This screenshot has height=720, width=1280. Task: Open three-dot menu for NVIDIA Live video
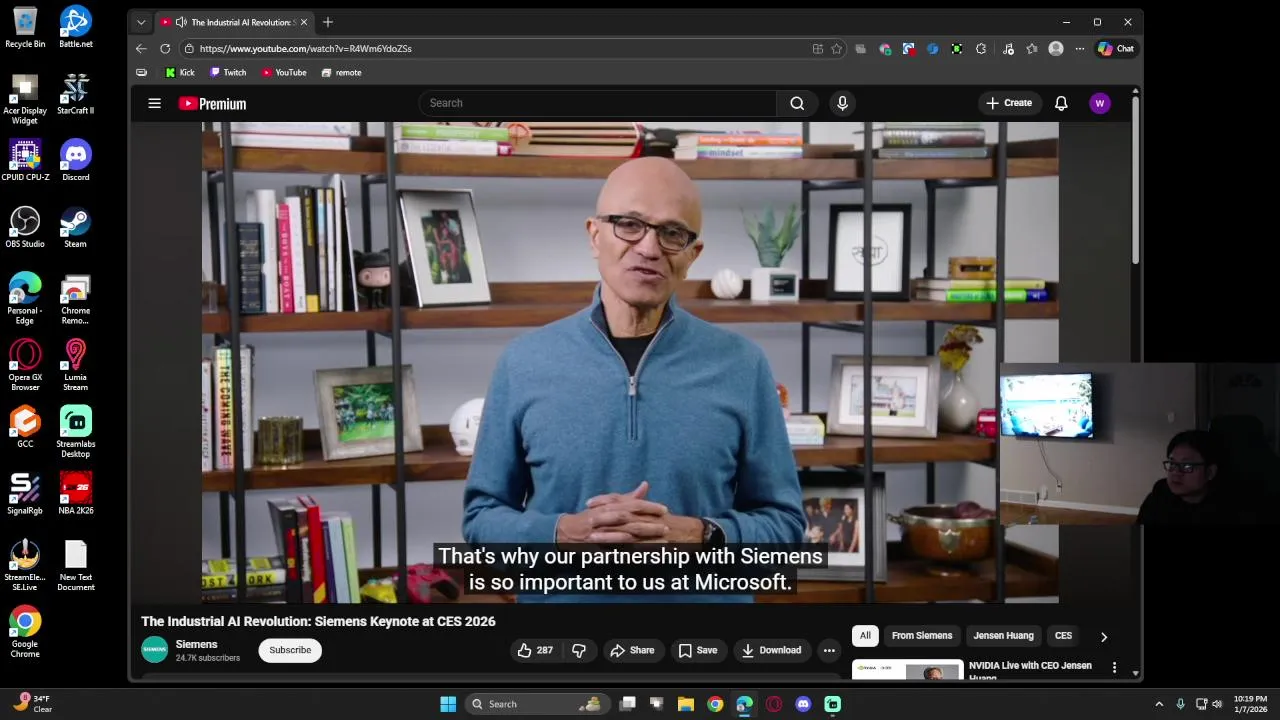[1115, 666]
